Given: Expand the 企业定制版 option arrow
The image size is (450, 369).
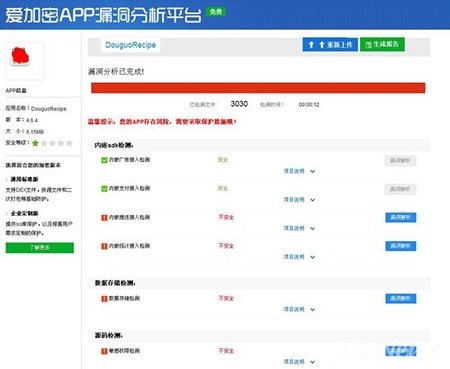Looking at the screenshot, I should click(x=7, y=214).
